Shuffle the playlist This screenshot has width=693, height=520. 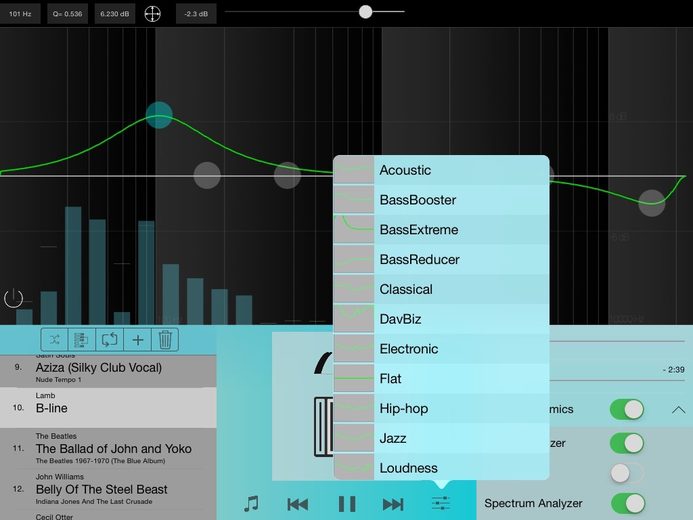point(54,340)
